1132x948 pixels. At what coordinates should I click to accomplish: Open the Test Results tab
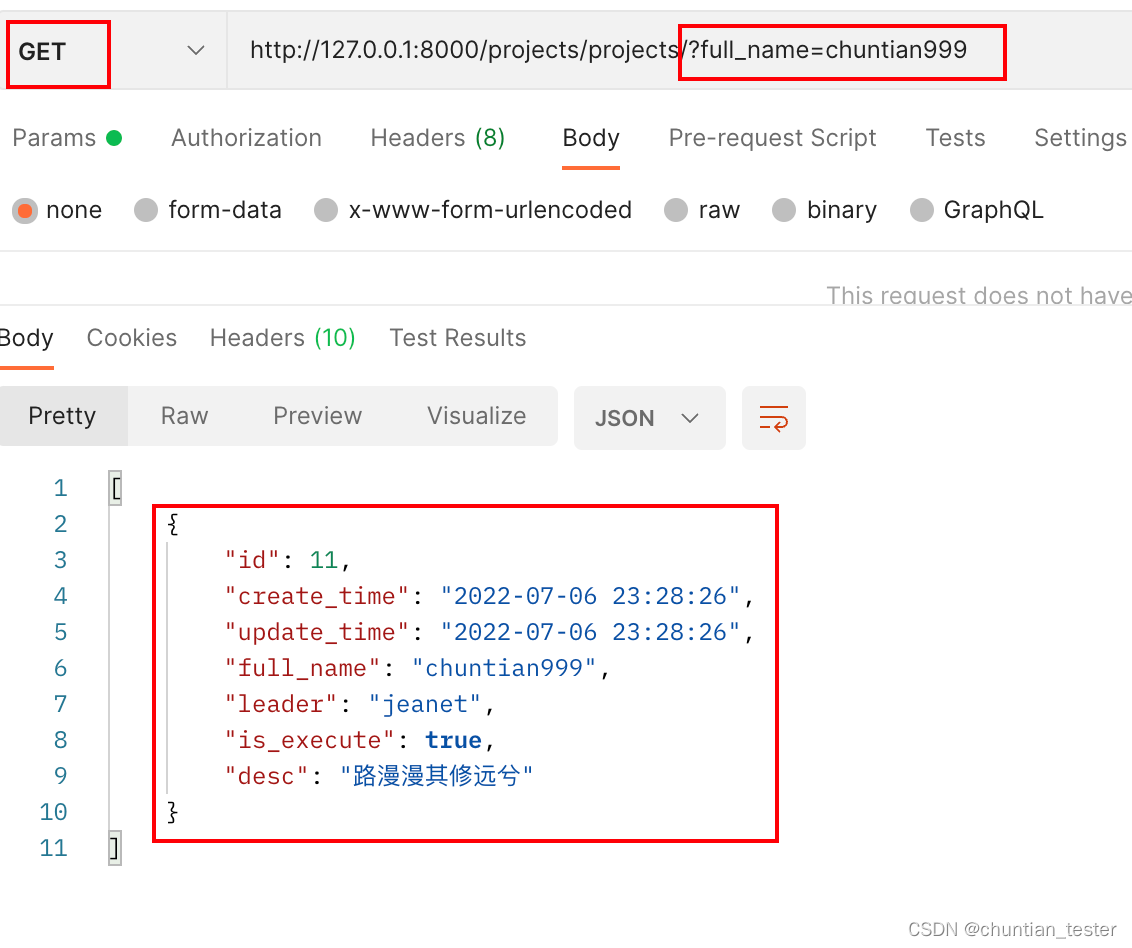[x=457, y=338]
